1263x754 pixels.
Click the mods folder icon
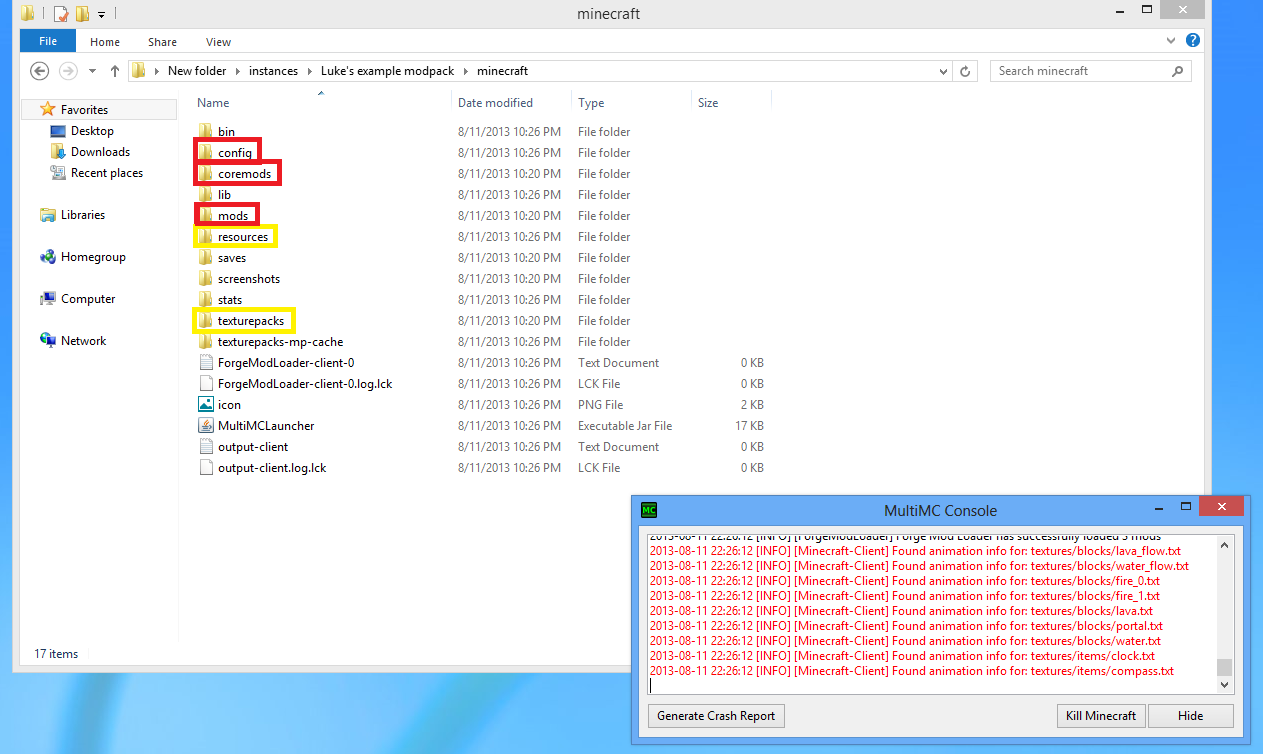click(205, 216)
